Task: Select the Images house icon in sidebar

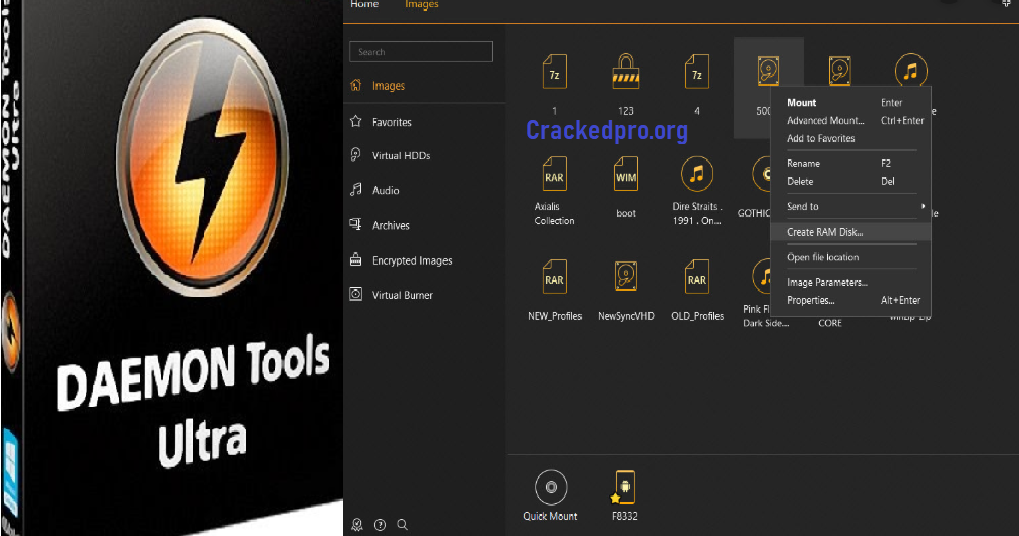Action: (x=355, y=85)
